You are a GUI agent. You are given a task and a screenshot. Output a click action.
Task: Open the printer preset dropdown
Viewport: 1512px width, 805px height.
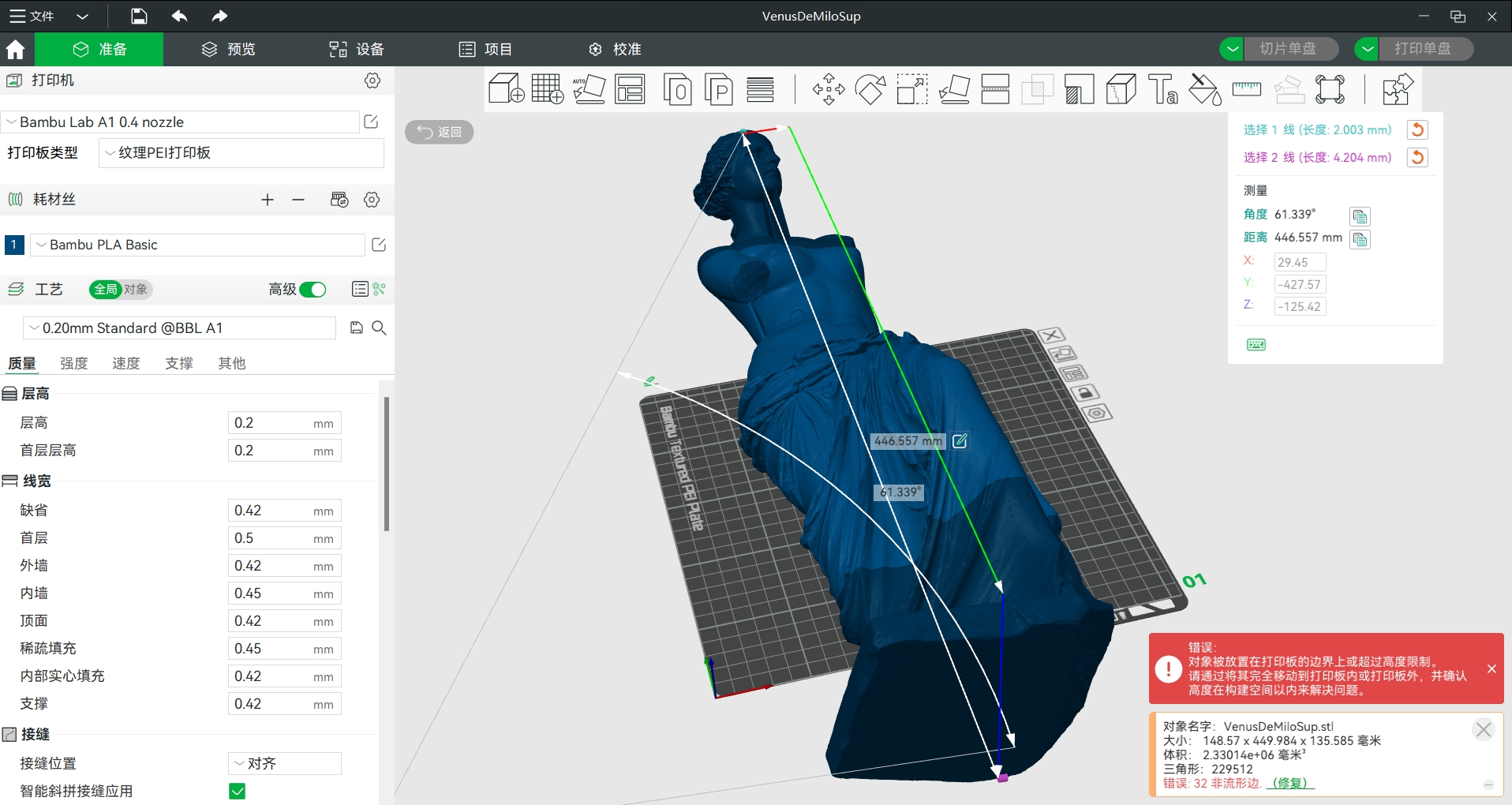click(180, 122)
